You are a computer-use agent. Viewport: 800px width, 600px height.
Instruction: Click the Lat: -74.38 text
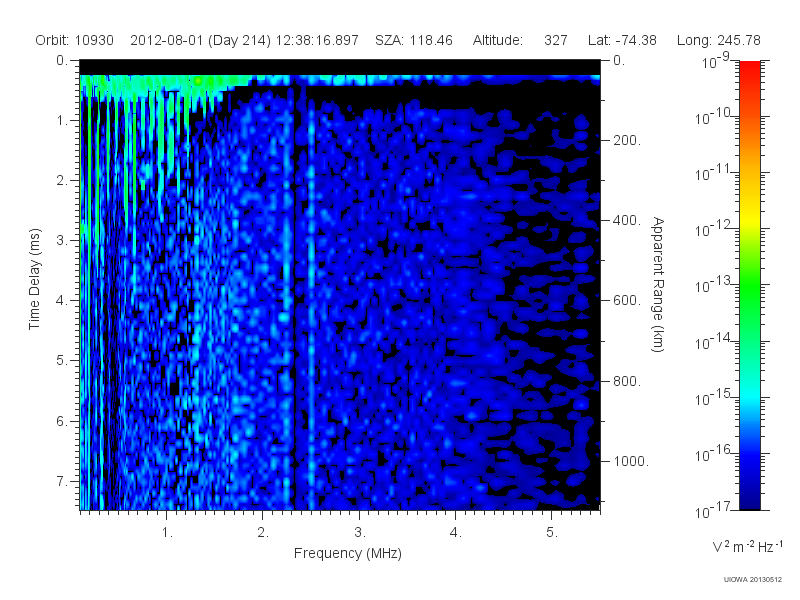click(622, 40)
